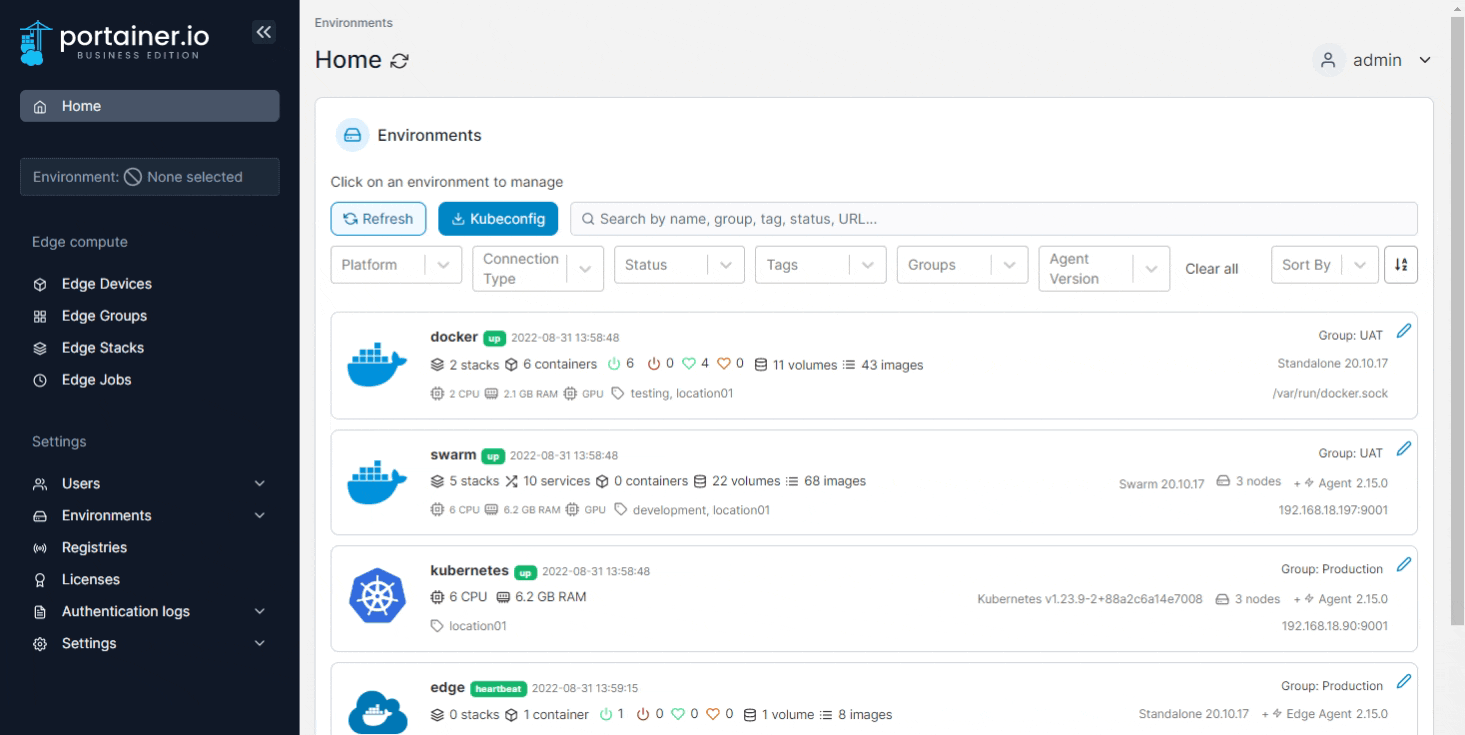Edit the swarm environment with pencil icon
The height and width of the screenshot is (735, 1465).
click(x=1403, y=449)
